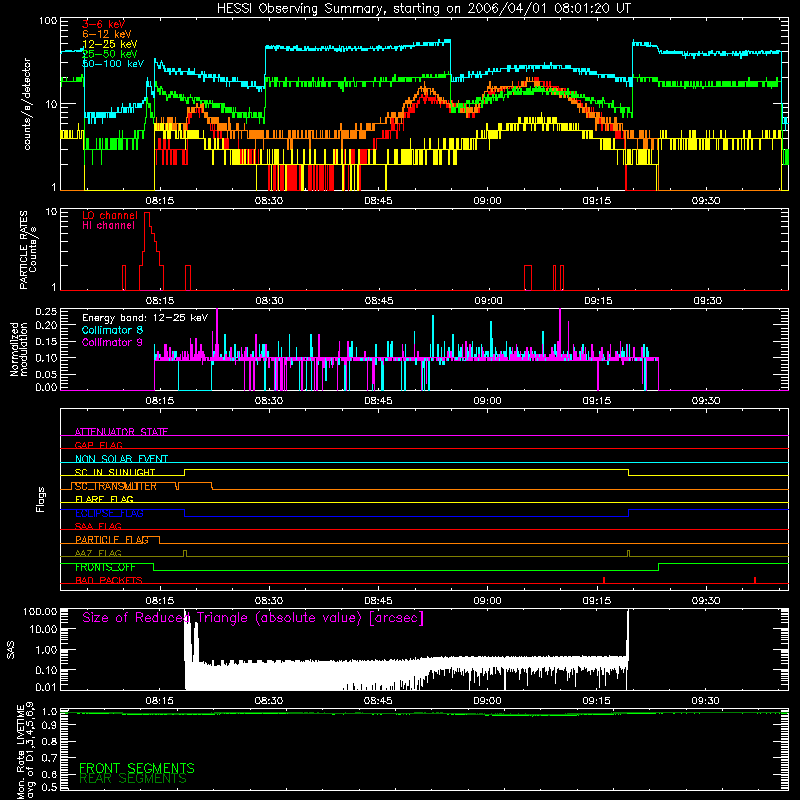Click 08:15 tick under particle rates panel
The height and width of the screenshot is (800, 800).
[160, 301]
